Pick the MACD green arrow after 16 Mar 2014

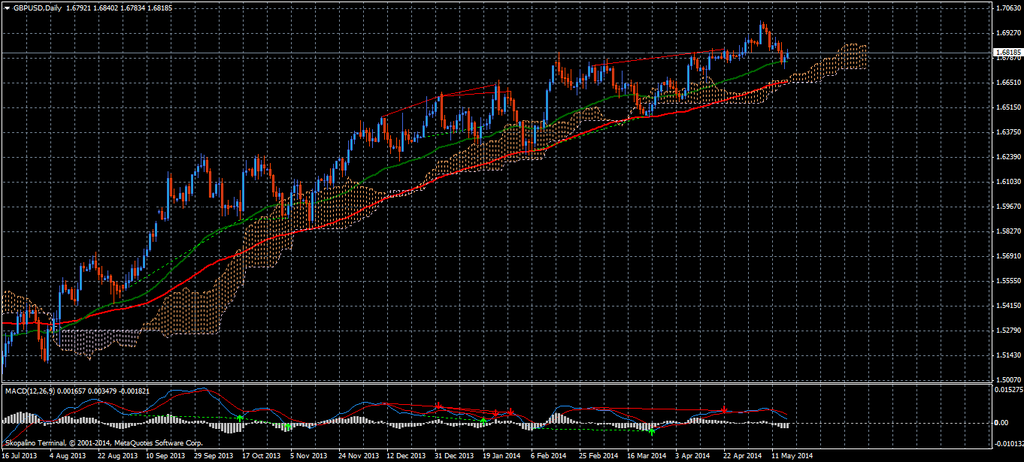(652, 432)
